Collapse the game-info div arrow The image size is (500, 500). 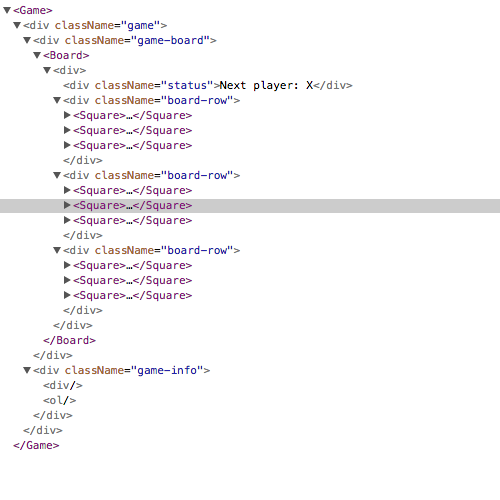coord(27,370)
